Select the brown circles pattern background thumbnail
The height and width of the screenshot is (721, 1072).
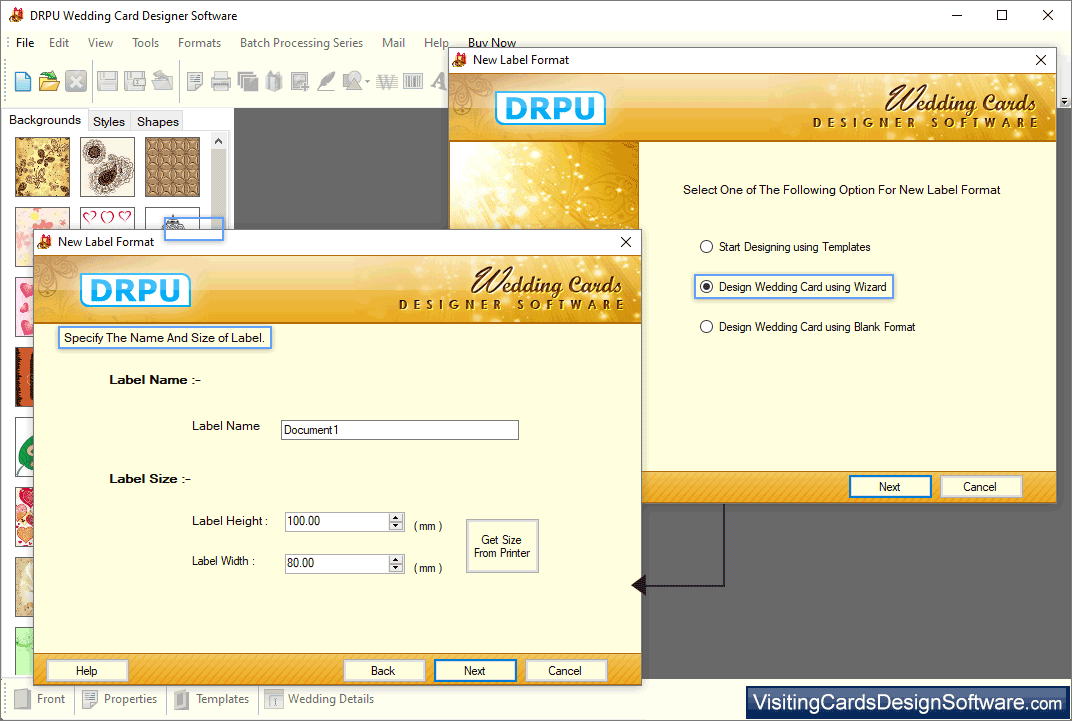click(x=172, y=167)
